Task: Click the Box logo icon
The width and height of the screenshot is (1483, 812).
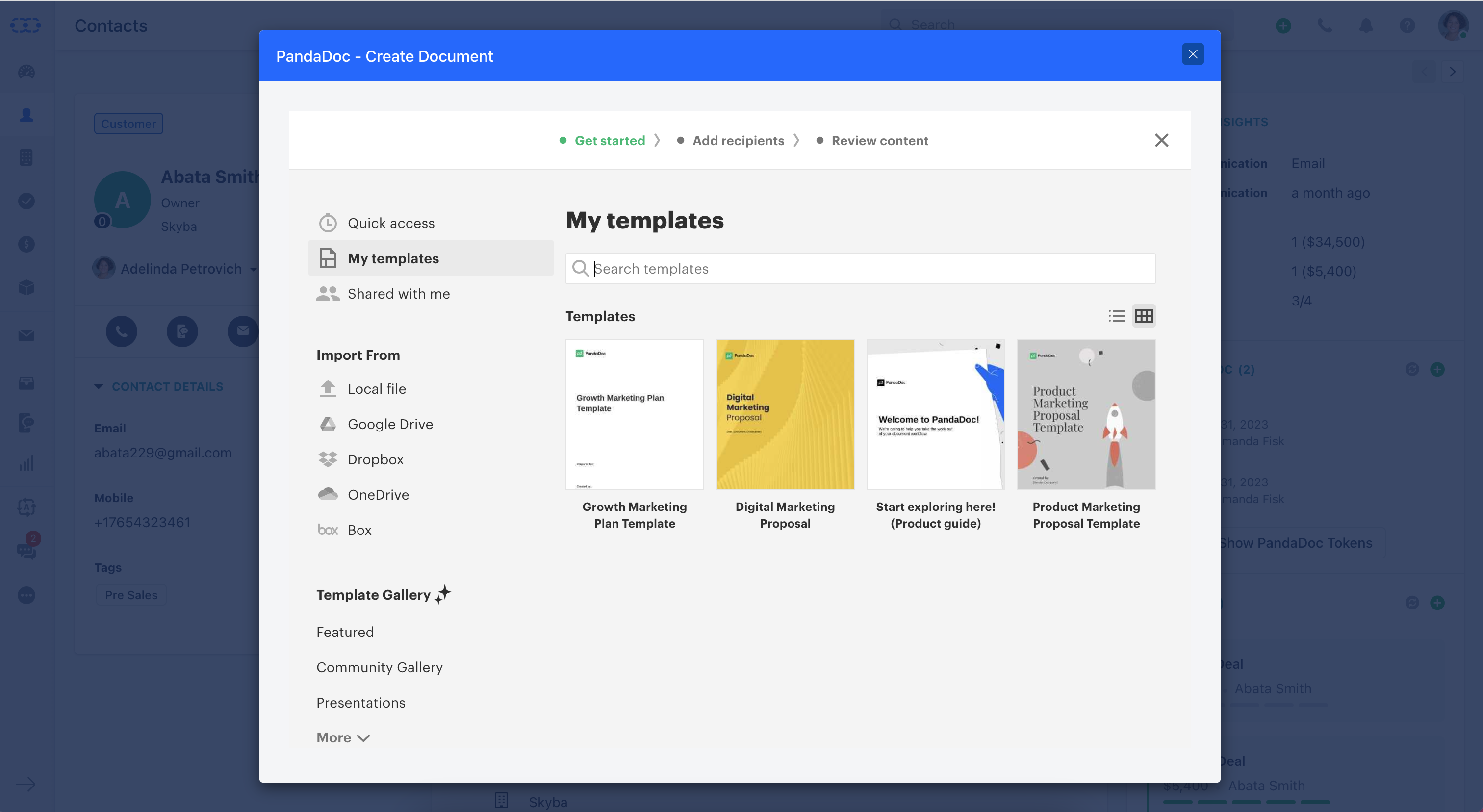Action: click(328, 530)
